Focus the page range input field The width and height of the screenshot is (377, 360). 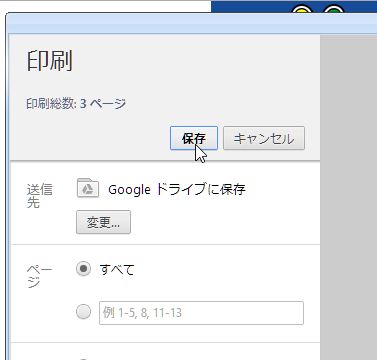tap(201, 313)
